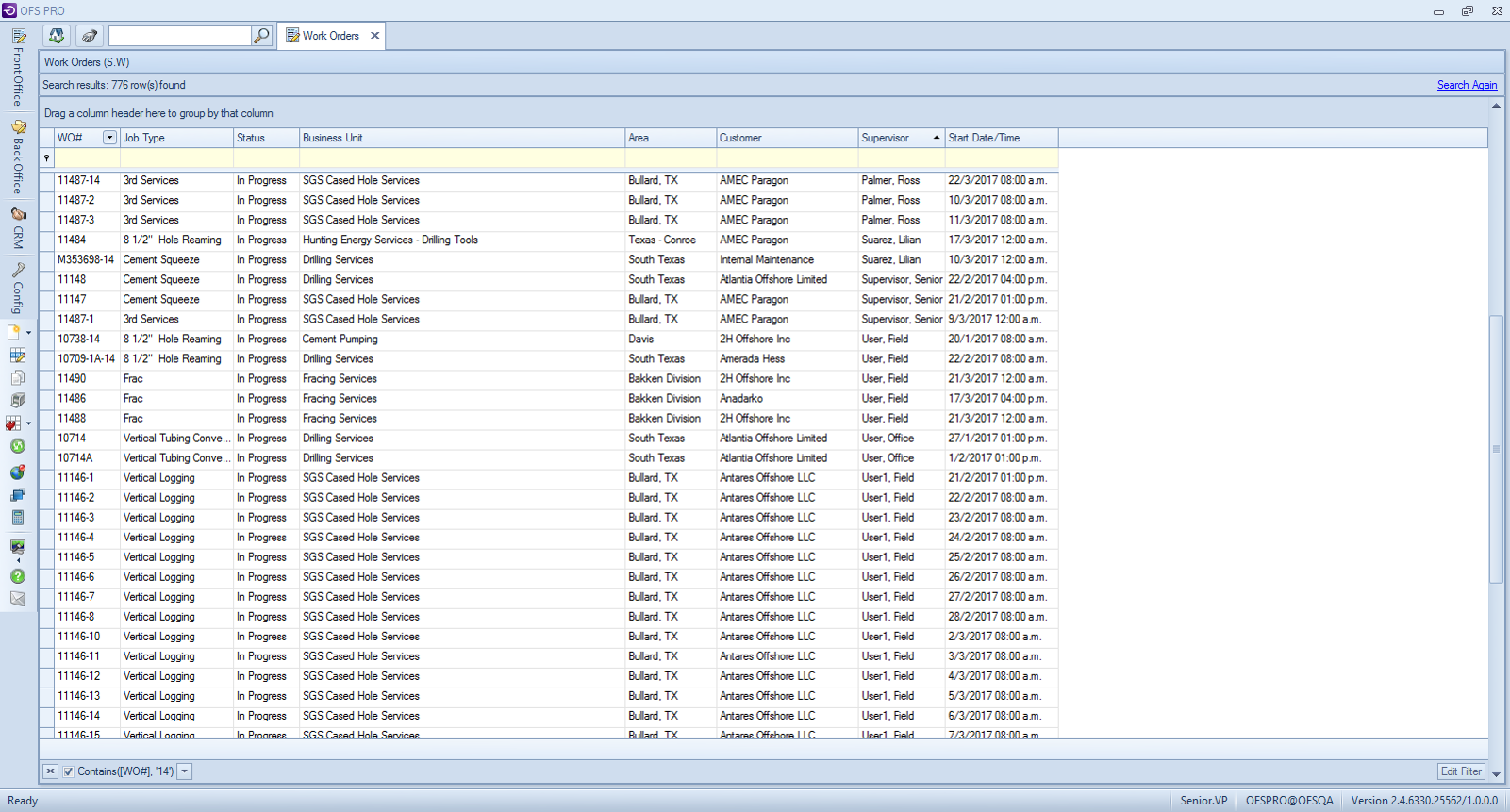Click the magnifier search icon
This screenshot has height=812, width=1510.
261,36
